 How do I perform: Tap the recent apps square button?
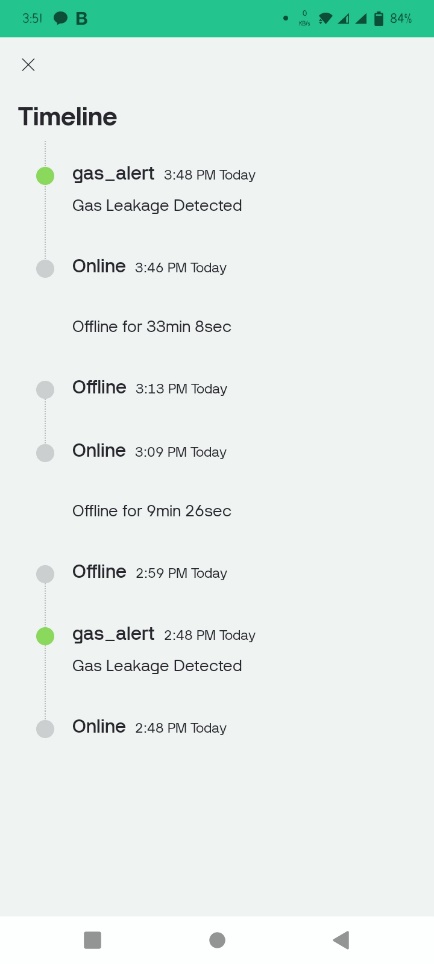click(92, 940)
